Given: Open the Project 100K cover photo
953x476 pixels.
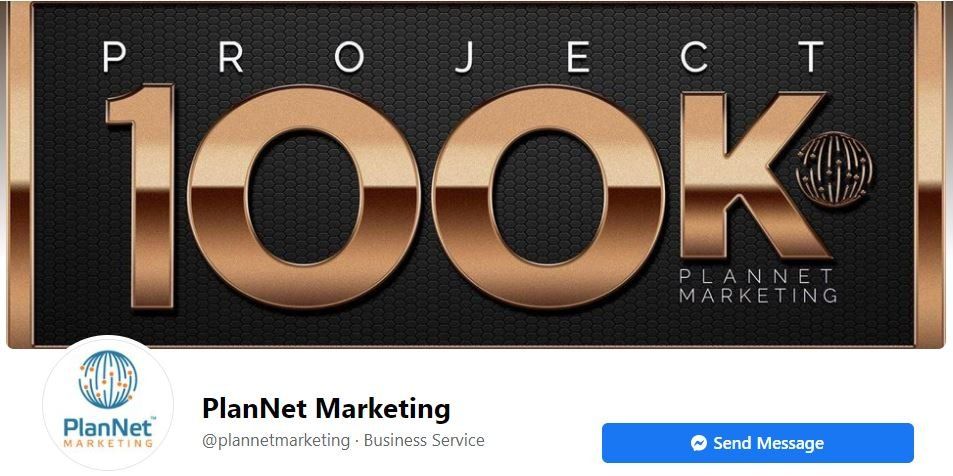Looking at the screenshot, I should coord(476,174).
